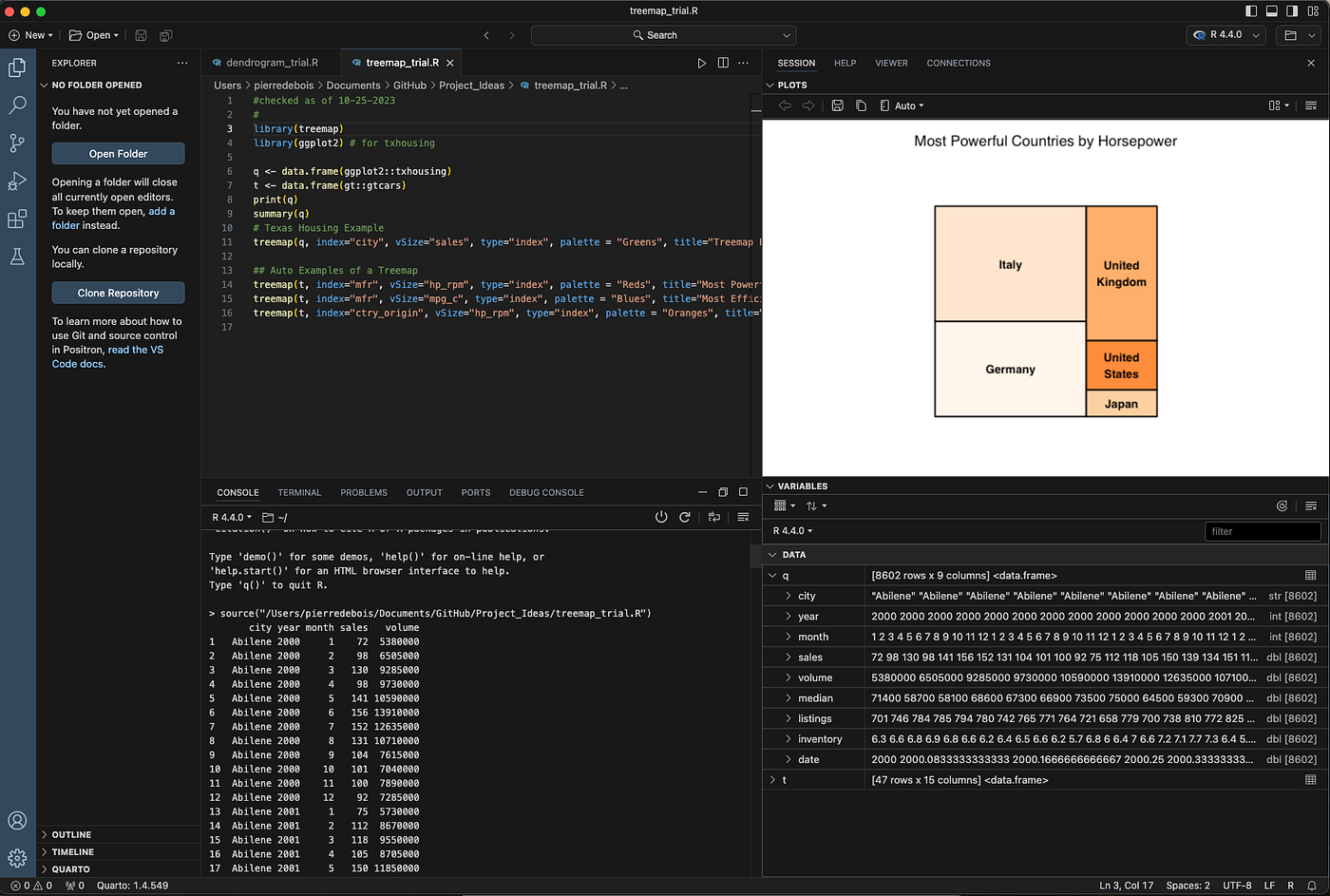Click the United States treemap tile

[1121, 366]
